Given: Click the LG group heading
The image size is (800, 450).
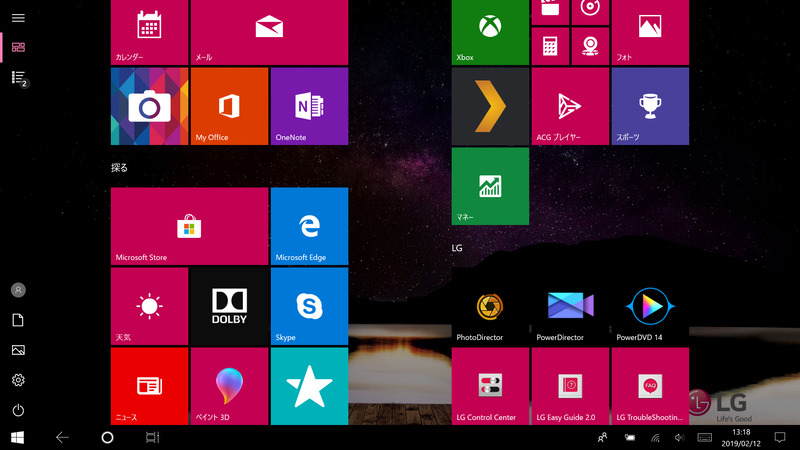Looking at the screenshot, I should pos(457,248).
